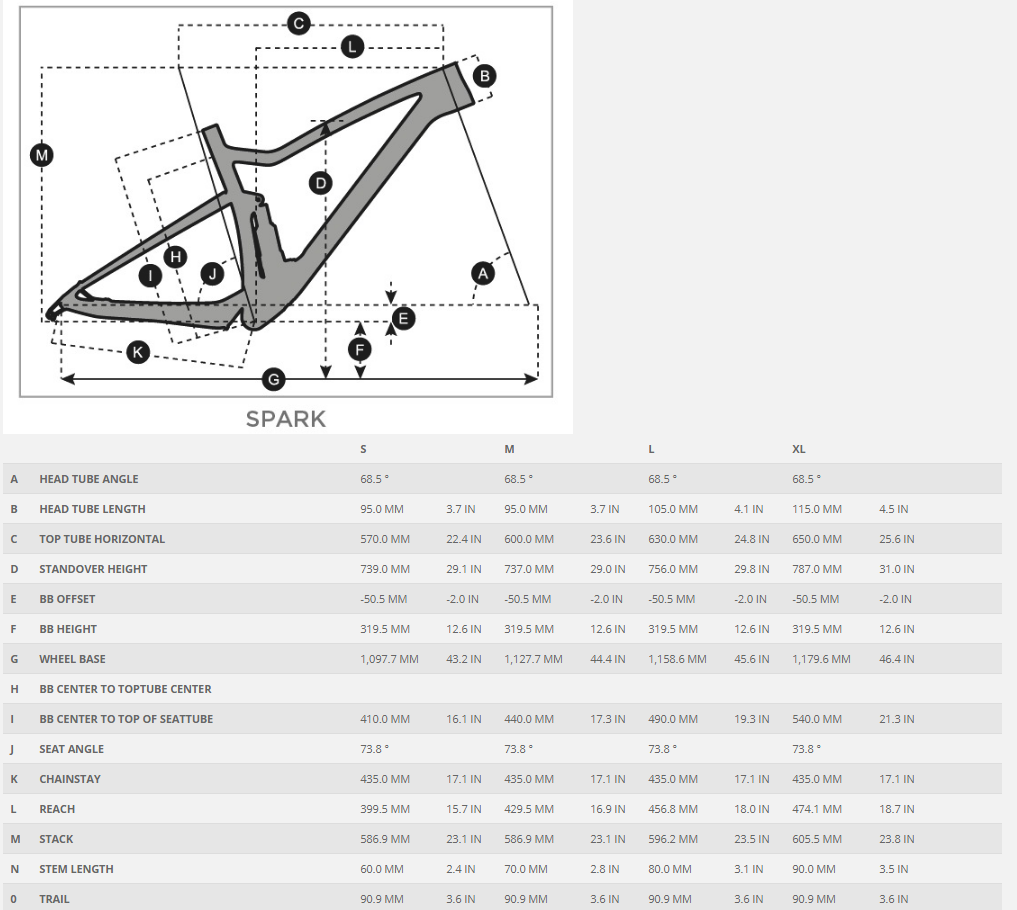Select the 1,179.6 MM wheelbase value

pyautogui.click(x=821, y=659)
